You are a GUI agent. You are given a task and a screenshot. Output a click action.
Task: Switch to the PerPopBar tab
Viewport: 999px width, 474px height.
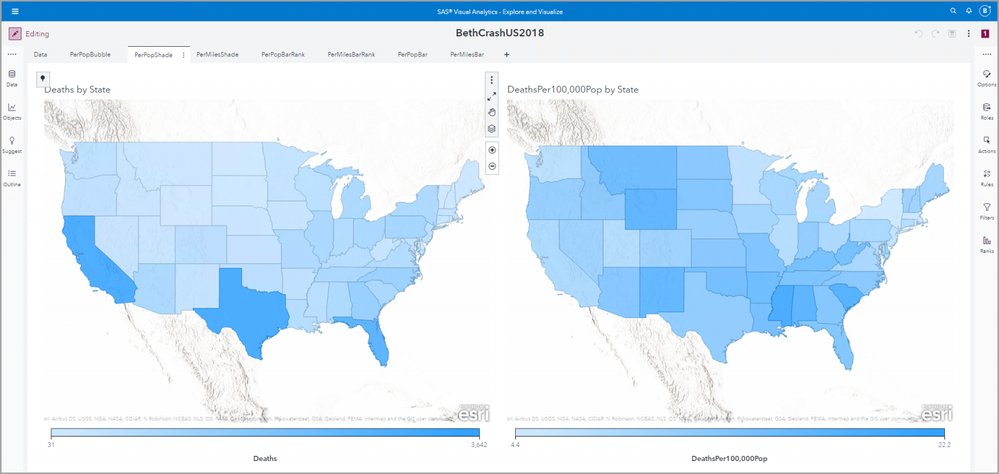coord(412,55)
